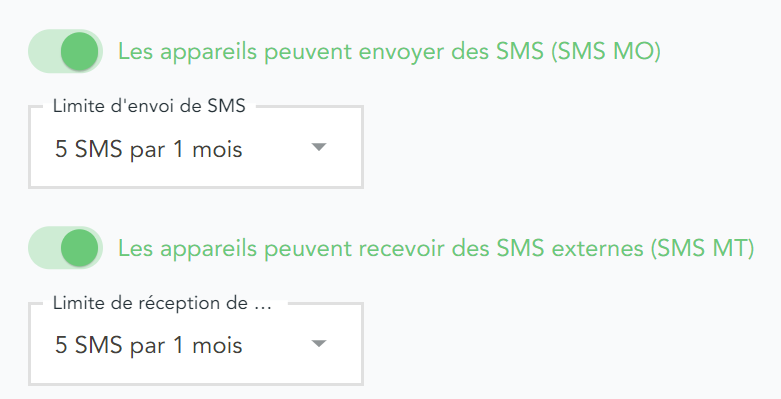
Task: Toggle off 'Les appareils peuvent envoyer des SMS'
Action: point(66,51)
